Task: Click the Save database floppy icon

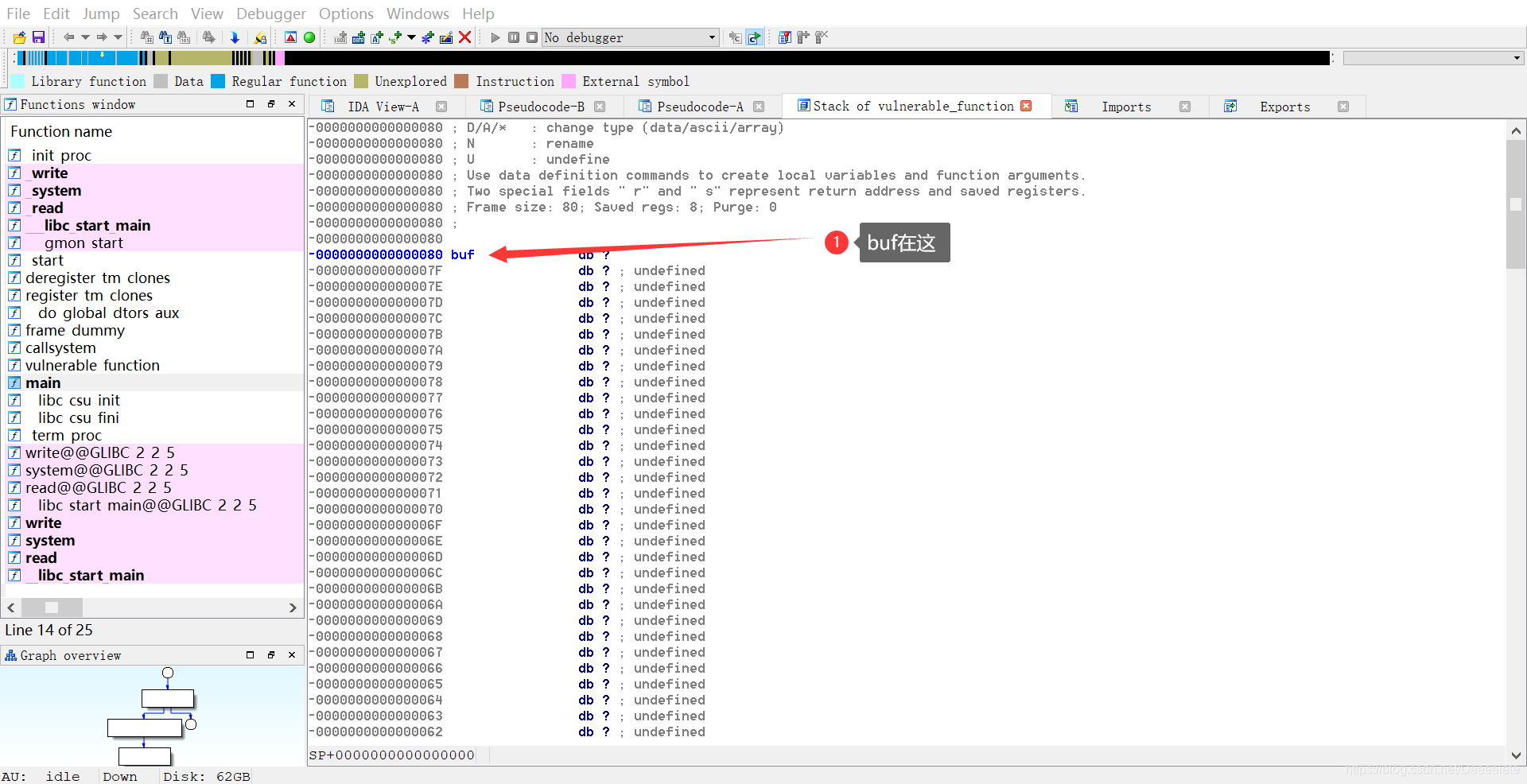Action: click(x=38, y=37)
